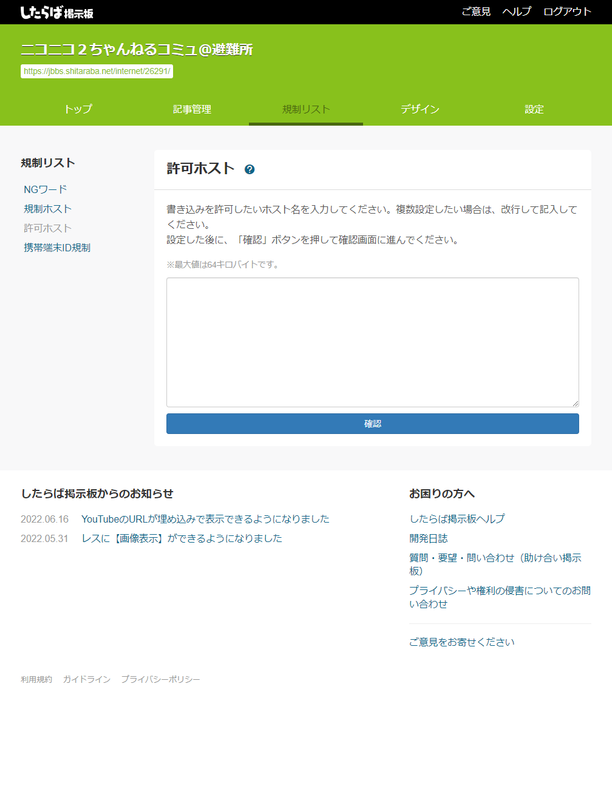Select the 規制リスト tab
Viewport: 612px width, 800px height.
point(306,109)
